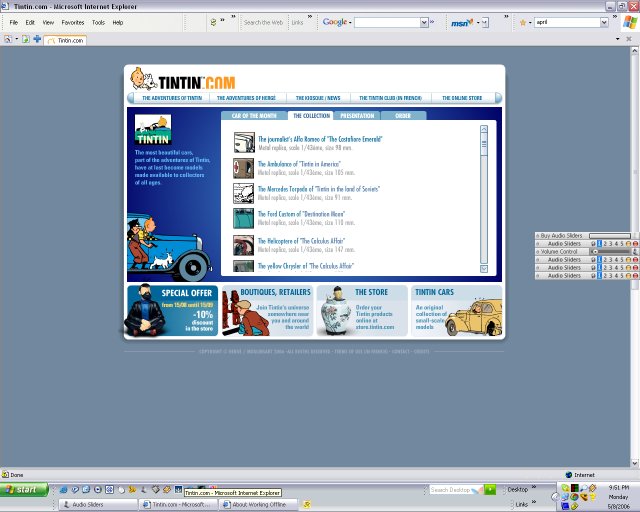Open tab list dropdown arrow
This screenshot has height=512, width=640.
(618, 39)
